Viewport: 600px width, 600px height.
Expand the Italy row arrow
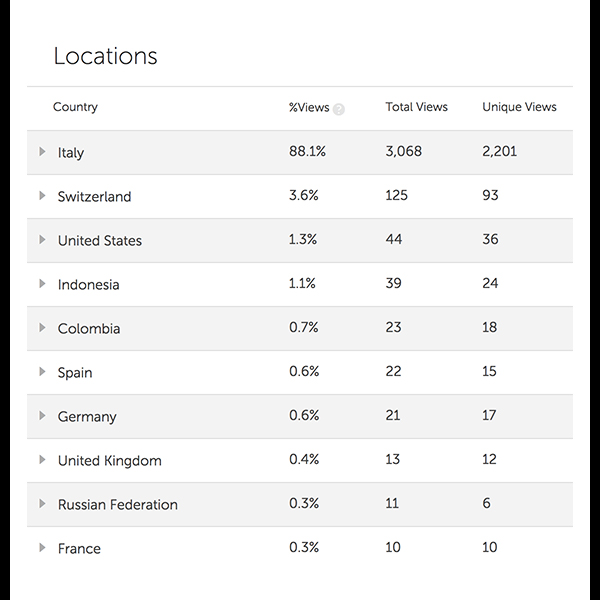(x=42, y=152)
